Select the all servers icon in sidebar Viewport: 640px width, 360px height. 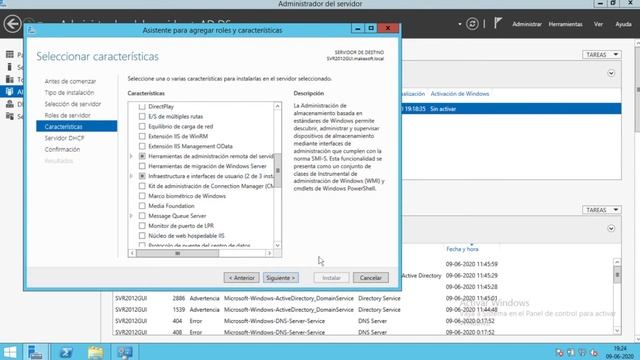point(10,79)
